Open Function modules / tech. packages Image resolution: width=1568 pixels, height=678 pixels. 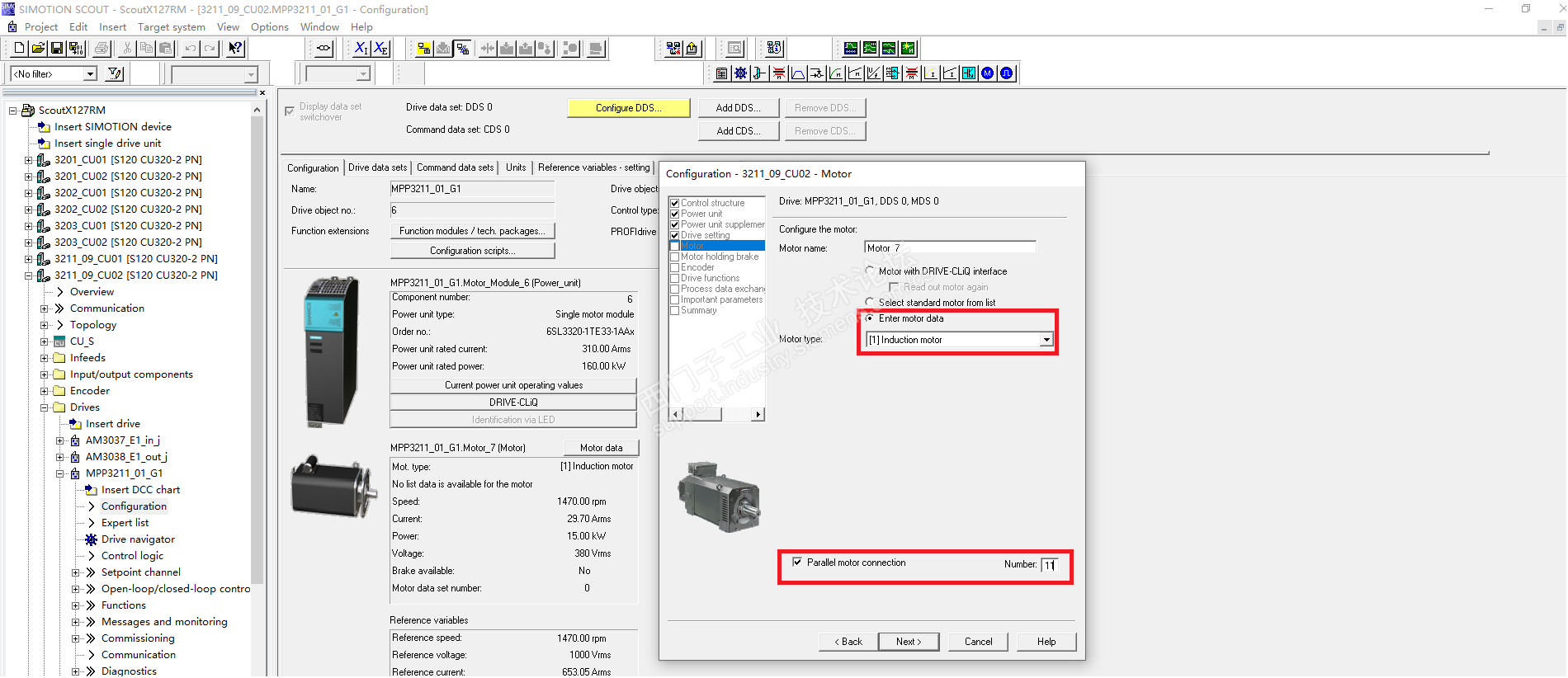(472, 231)
